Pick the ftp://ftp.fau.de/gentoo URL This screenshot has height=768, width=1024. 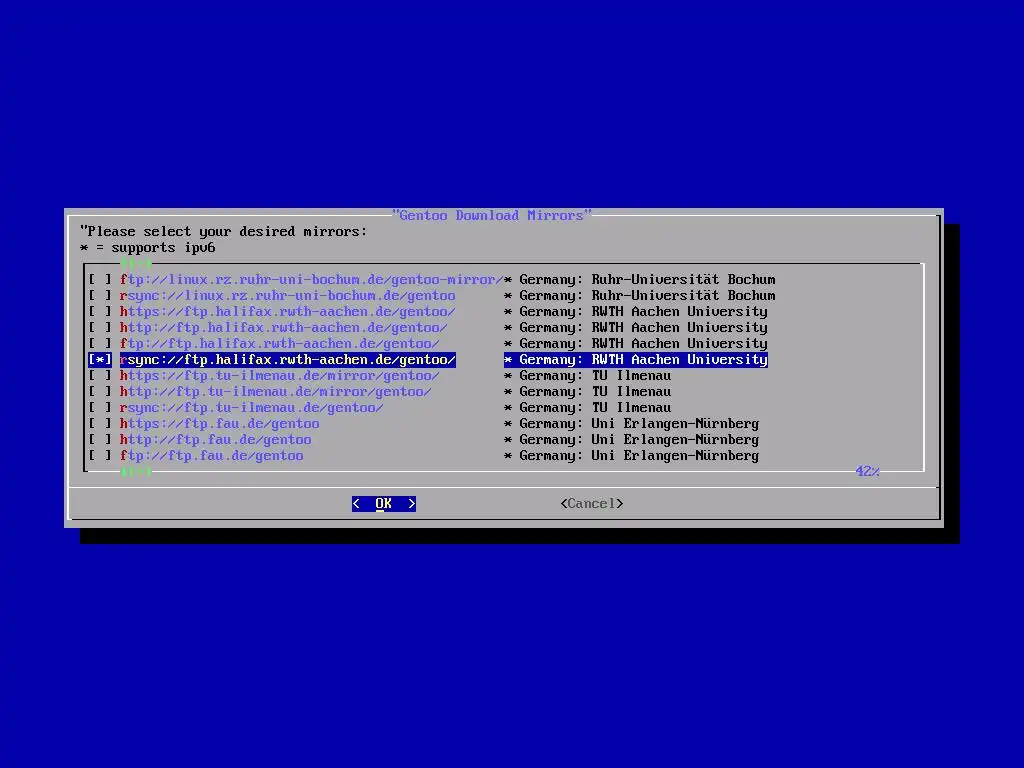pyautogui.click(x=212, y=456)
